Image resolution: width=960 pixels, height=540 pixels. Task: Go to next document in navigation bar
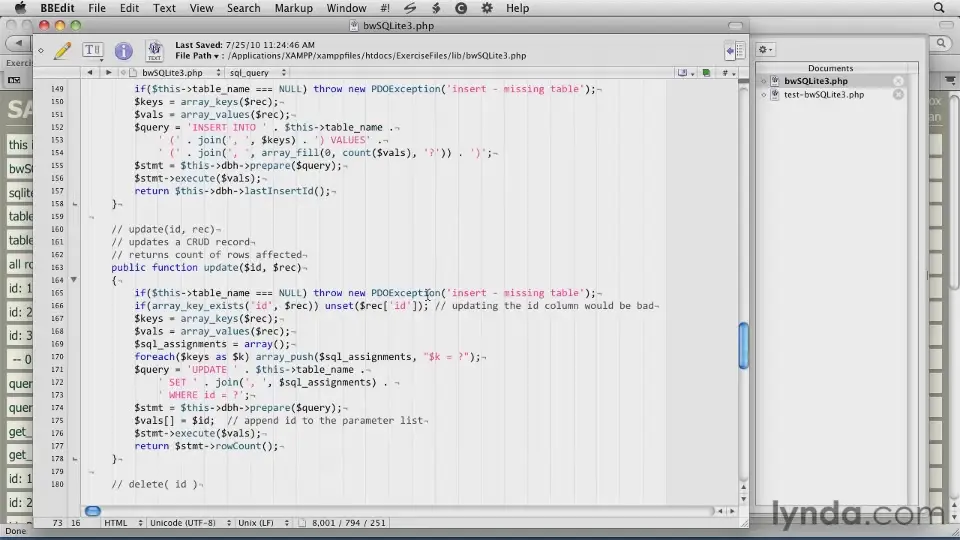(x=108, y=72)
